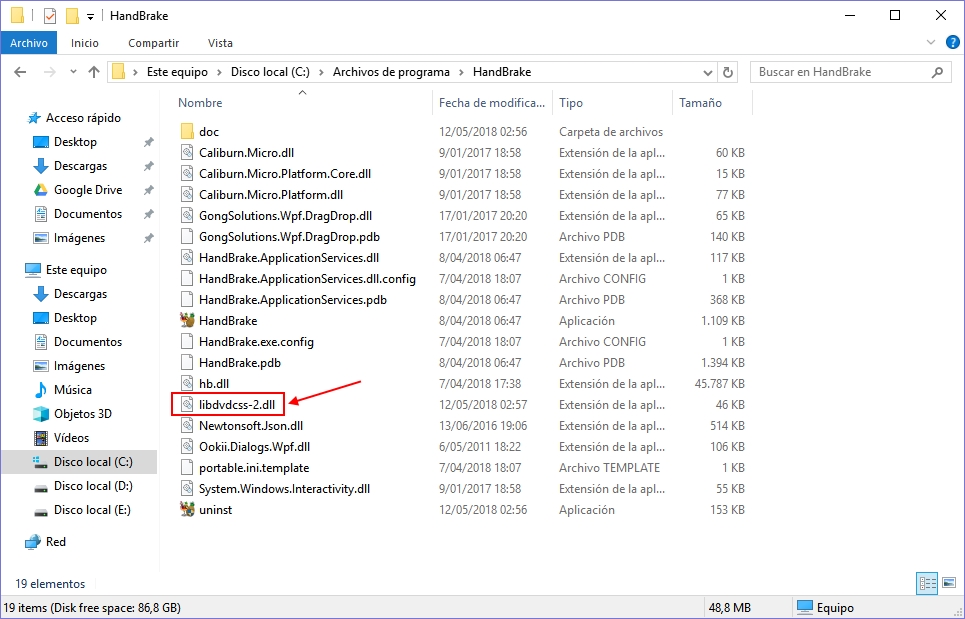Open Red network in sidebar
Screen dimensions: 965x619
(55, 541)
